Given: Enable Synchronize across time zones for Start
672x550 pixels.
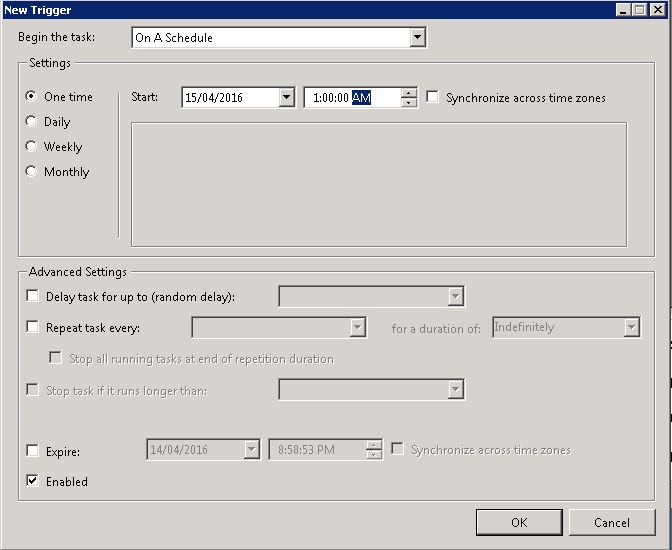Looking at the screenshot, I should [432, 97].
